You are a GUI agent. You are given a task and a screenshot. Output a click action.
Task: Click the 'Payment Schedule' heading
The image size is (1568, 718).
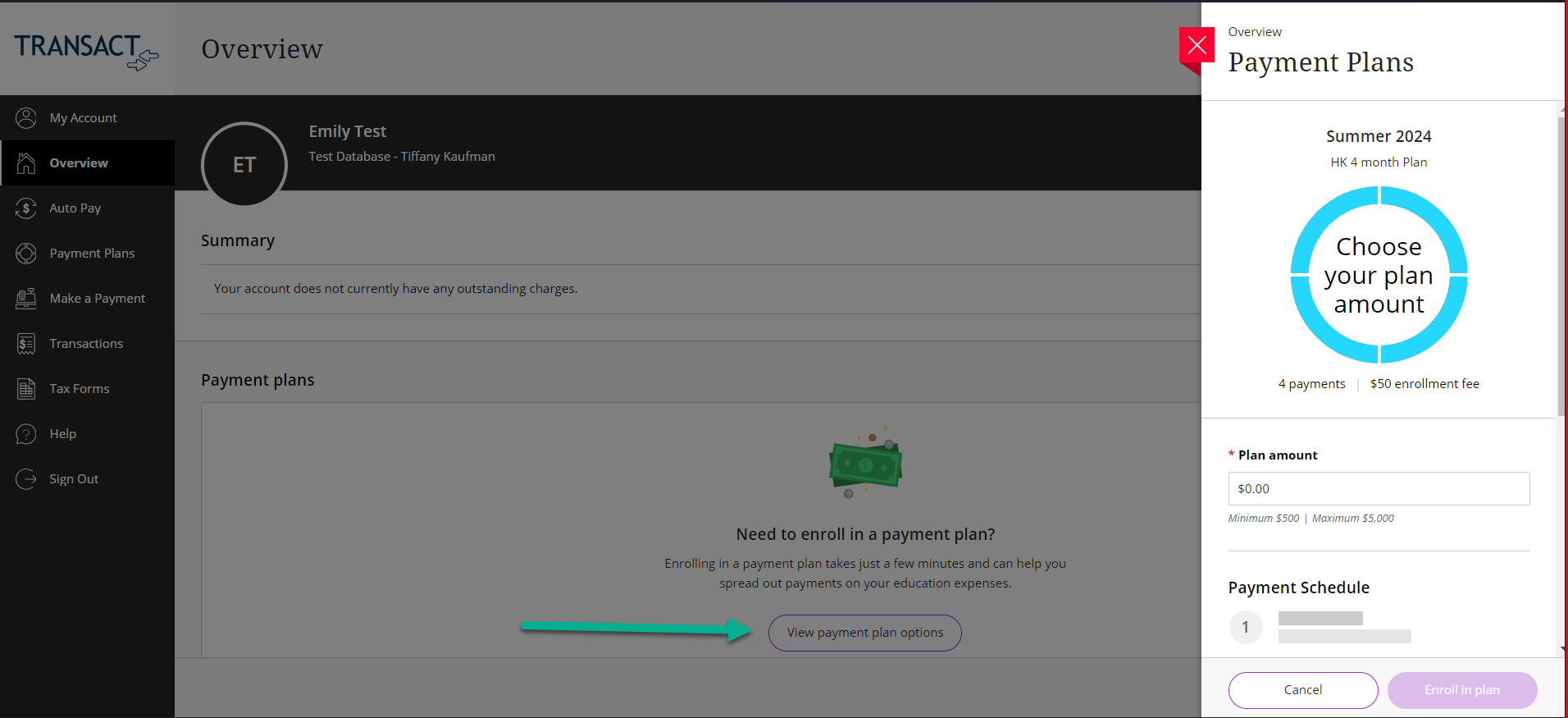tap(1299, 588)
